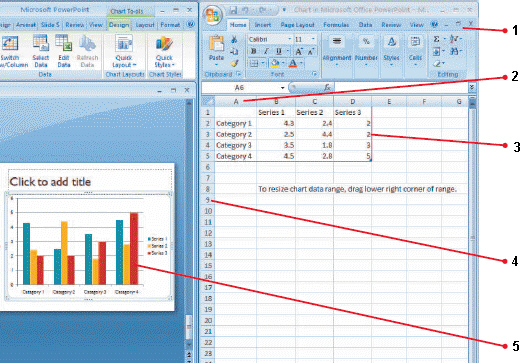Open Quick Styles gallery in PowerPoint
The width and height of the screenshot is (530, 363).
(164, 51)
